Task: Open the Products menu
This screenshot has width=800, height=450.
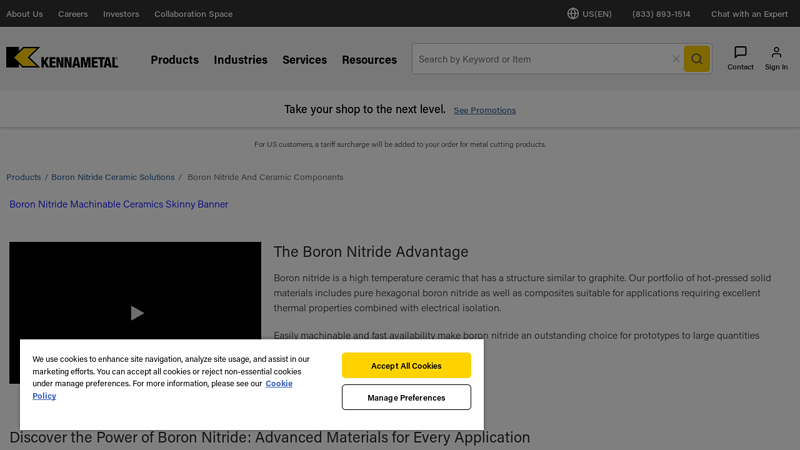Action: coord(175,60)
